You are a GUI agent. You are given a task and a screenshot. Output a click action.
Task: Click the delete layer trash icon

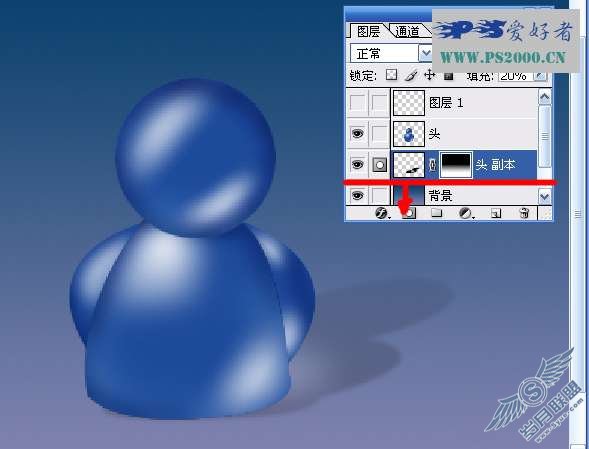click(524, 213)
